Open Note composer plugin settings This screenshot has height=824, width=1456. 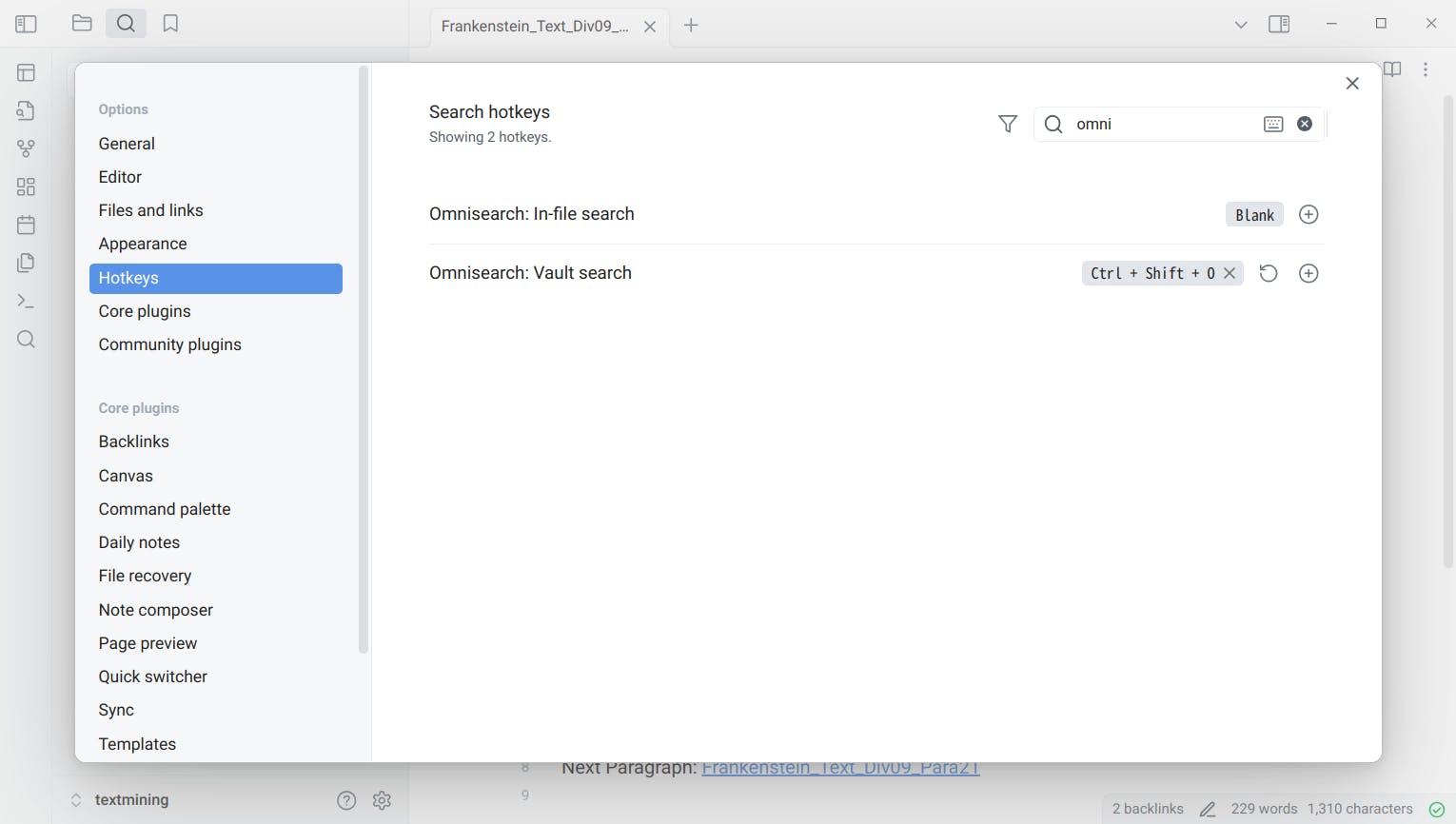coord(216,610)
